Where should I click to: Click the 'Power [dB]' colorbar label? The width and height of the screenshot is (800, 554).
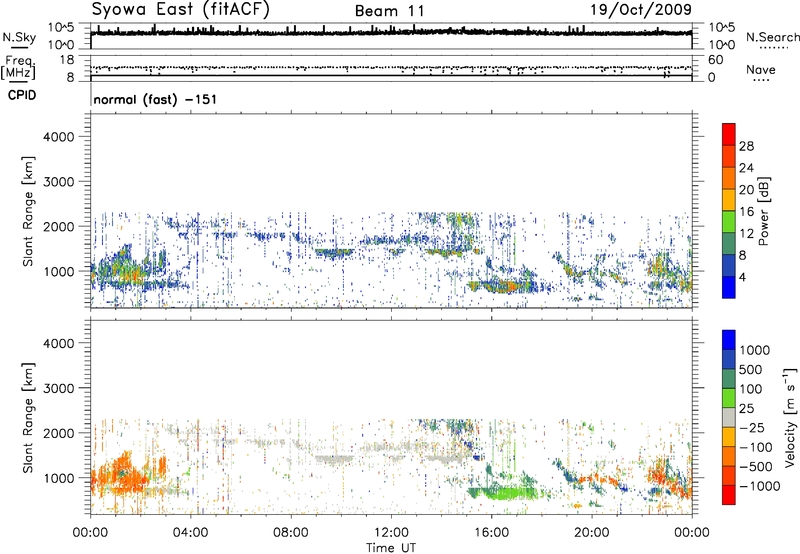pos(763,211)
